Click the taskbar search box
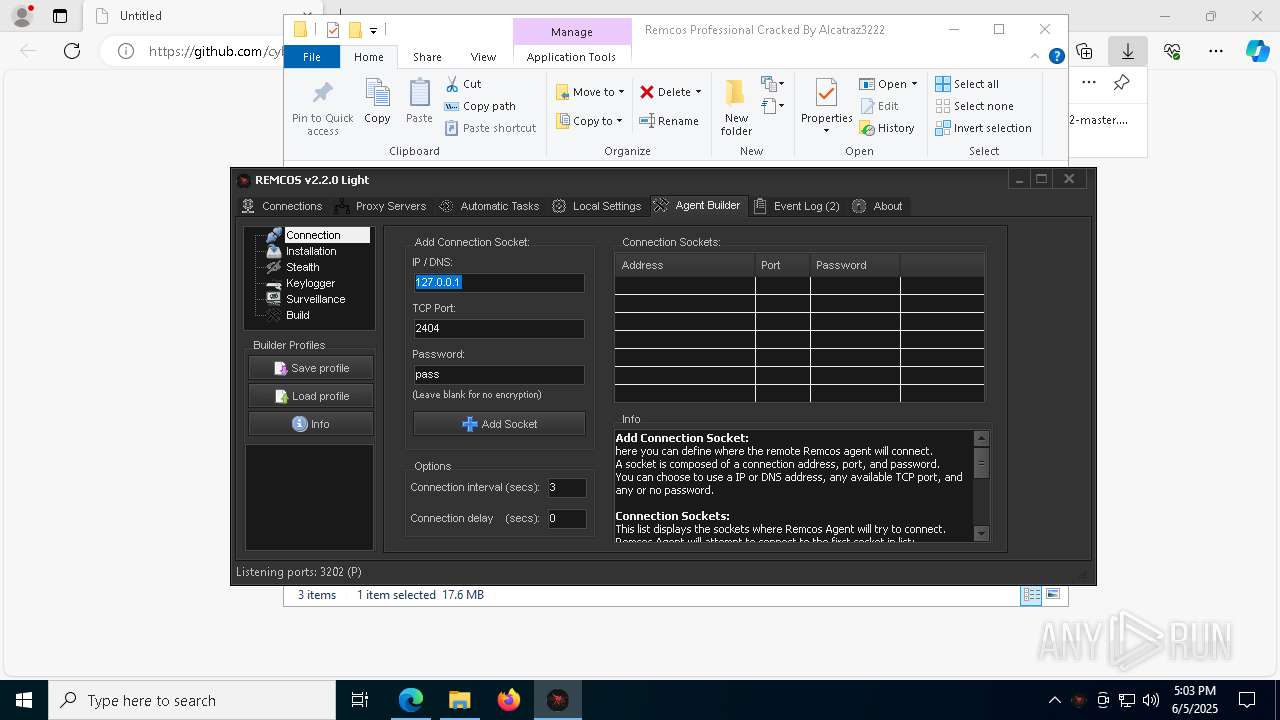Viewport: 1280px width, 720px height. (x=192, y=700)
